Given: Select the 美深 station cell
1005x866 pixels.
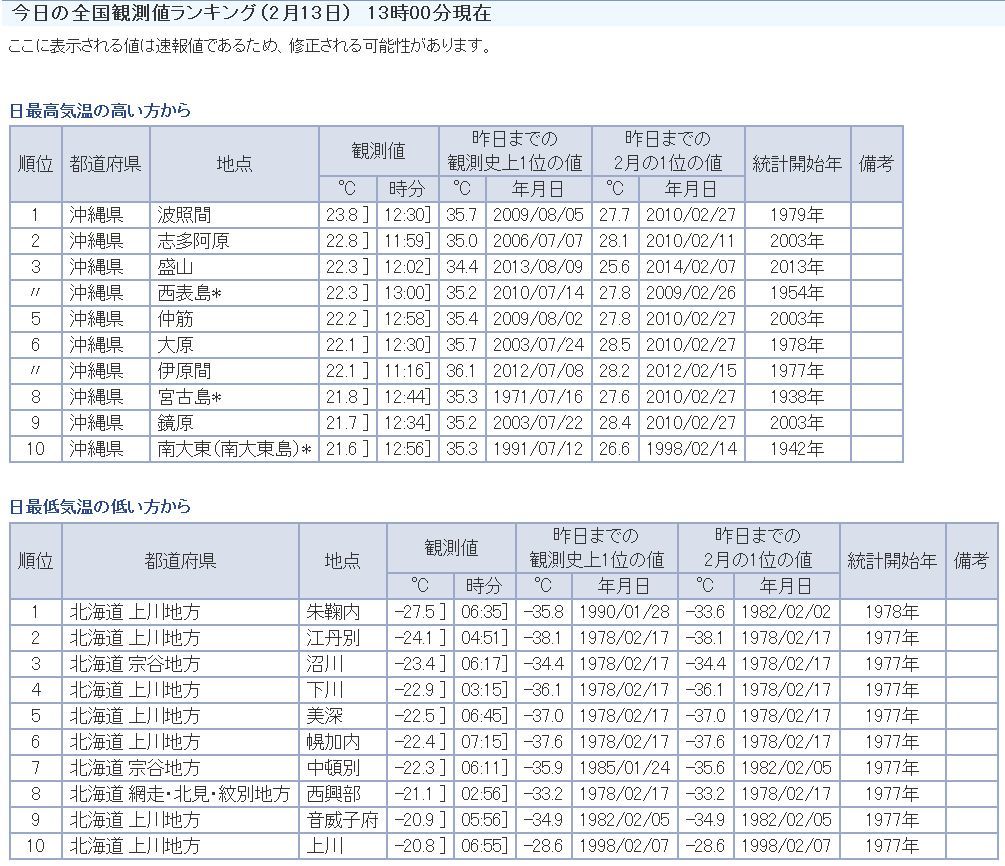Looking at the screenshot, I should [342, 715].
